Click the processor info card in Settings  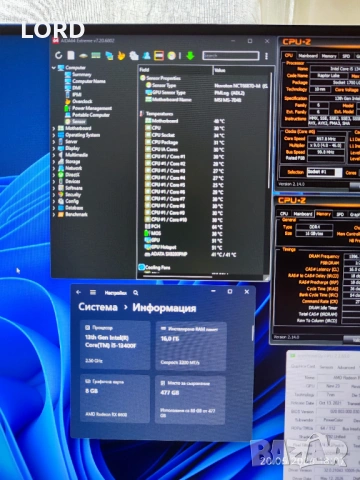(115, 345)
